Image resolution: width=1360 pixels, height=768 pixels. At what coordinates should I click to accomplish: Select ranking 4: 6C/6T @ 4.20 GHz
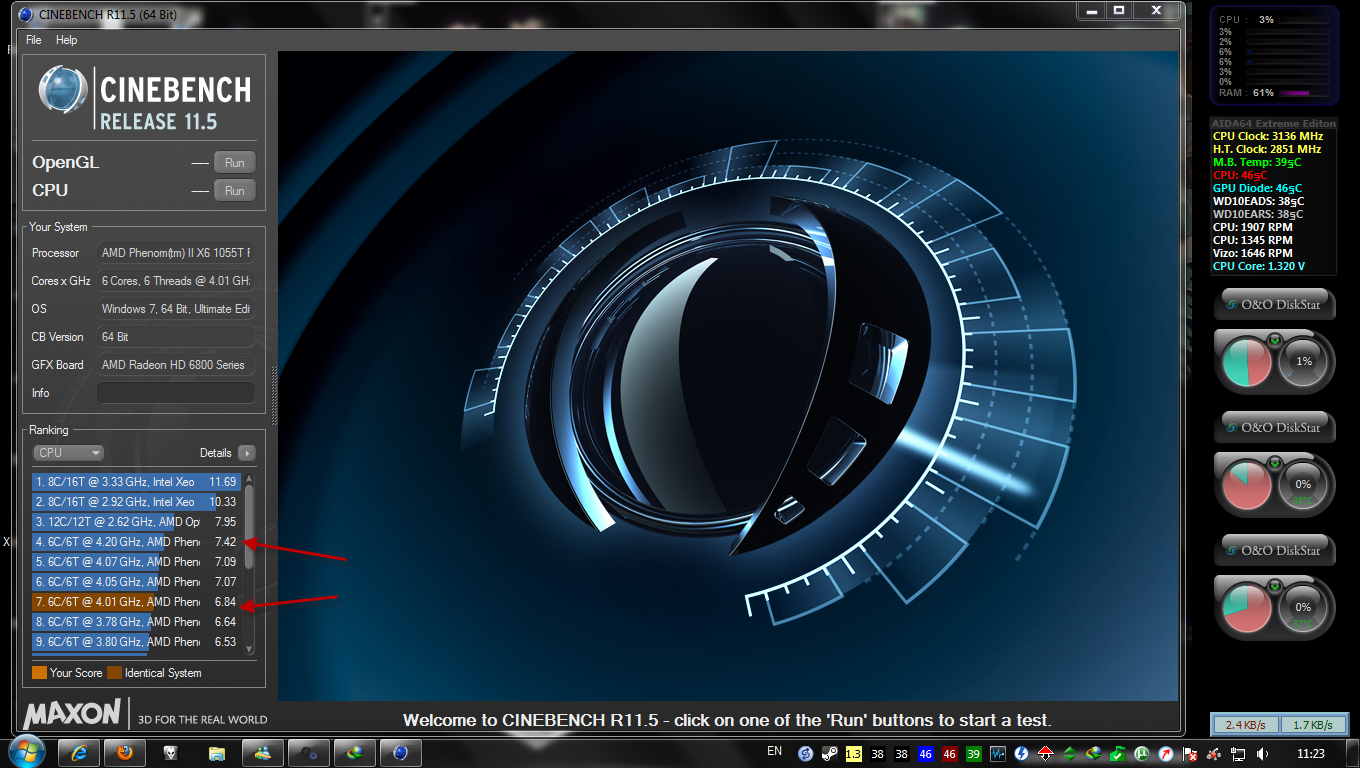[x=137, y=542]
